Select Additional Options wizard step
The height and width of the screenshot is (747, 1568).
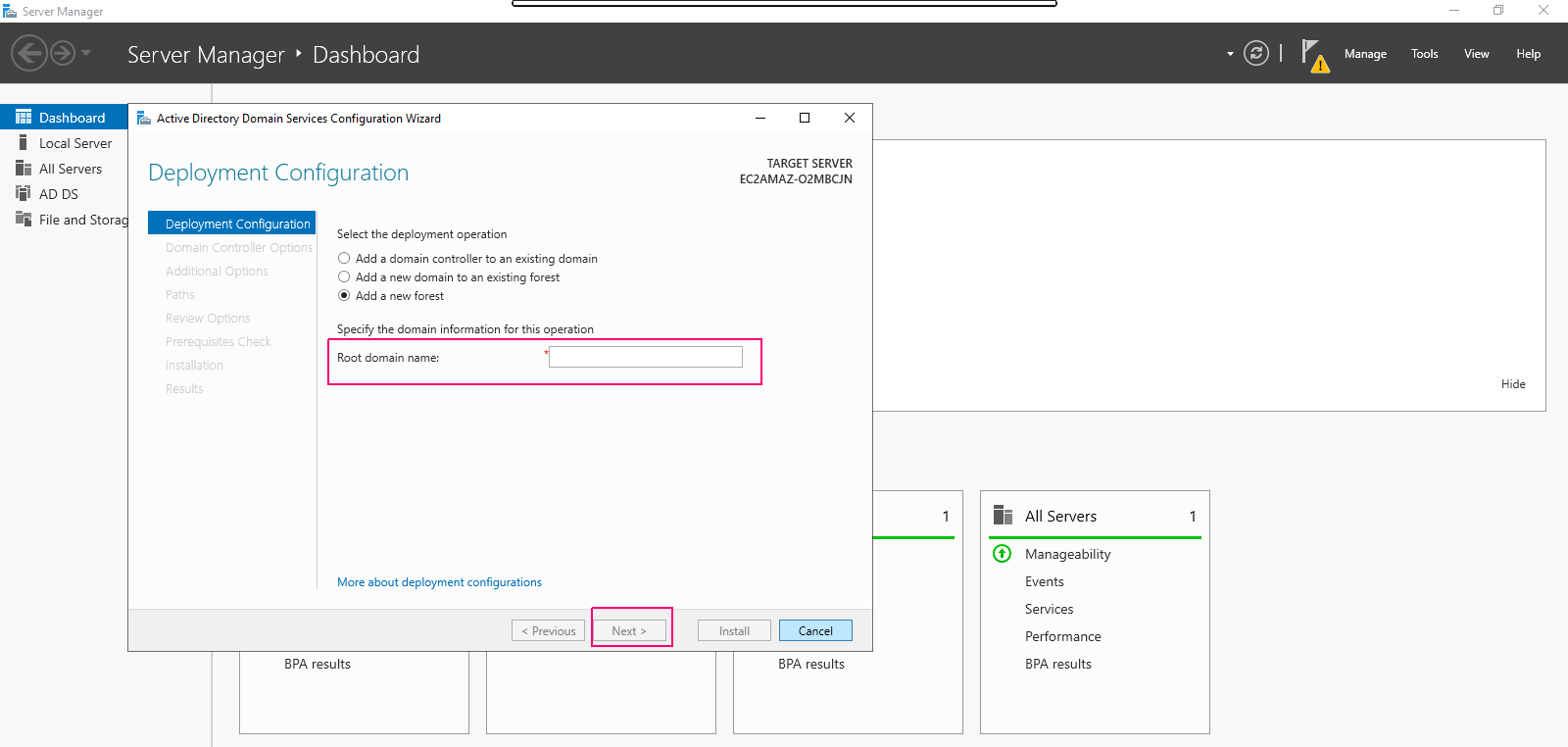(x=217, y=272)
